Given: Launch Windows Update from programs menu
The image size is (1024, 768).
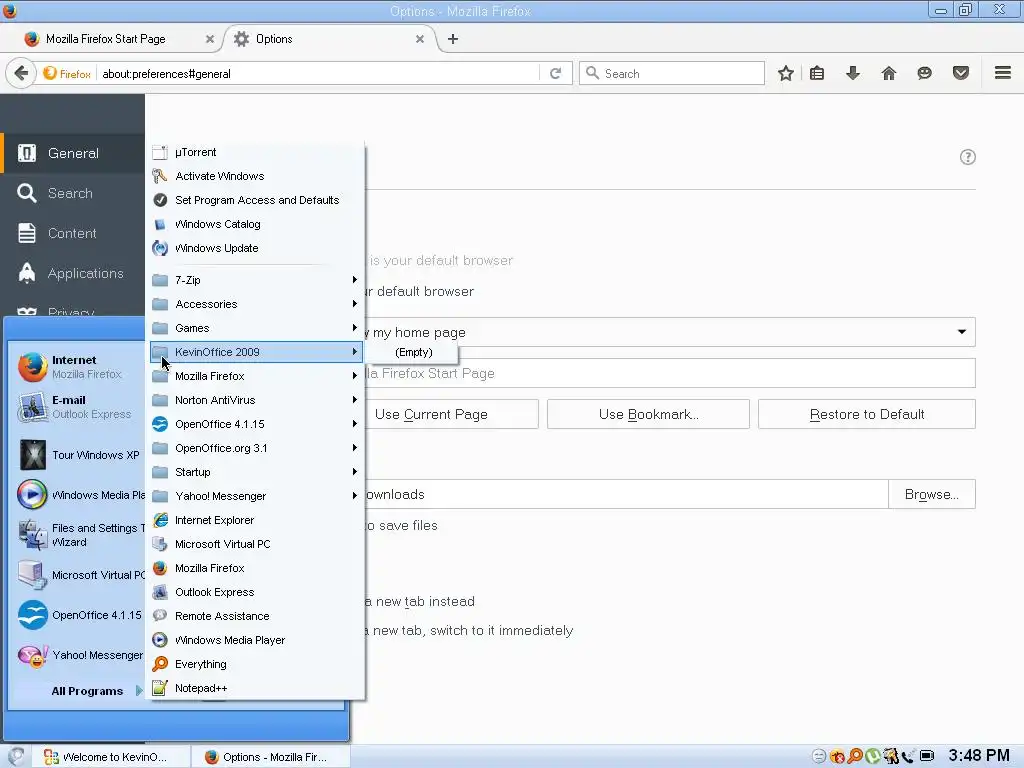Looking at the screenshot, I should tap(256, 248).
